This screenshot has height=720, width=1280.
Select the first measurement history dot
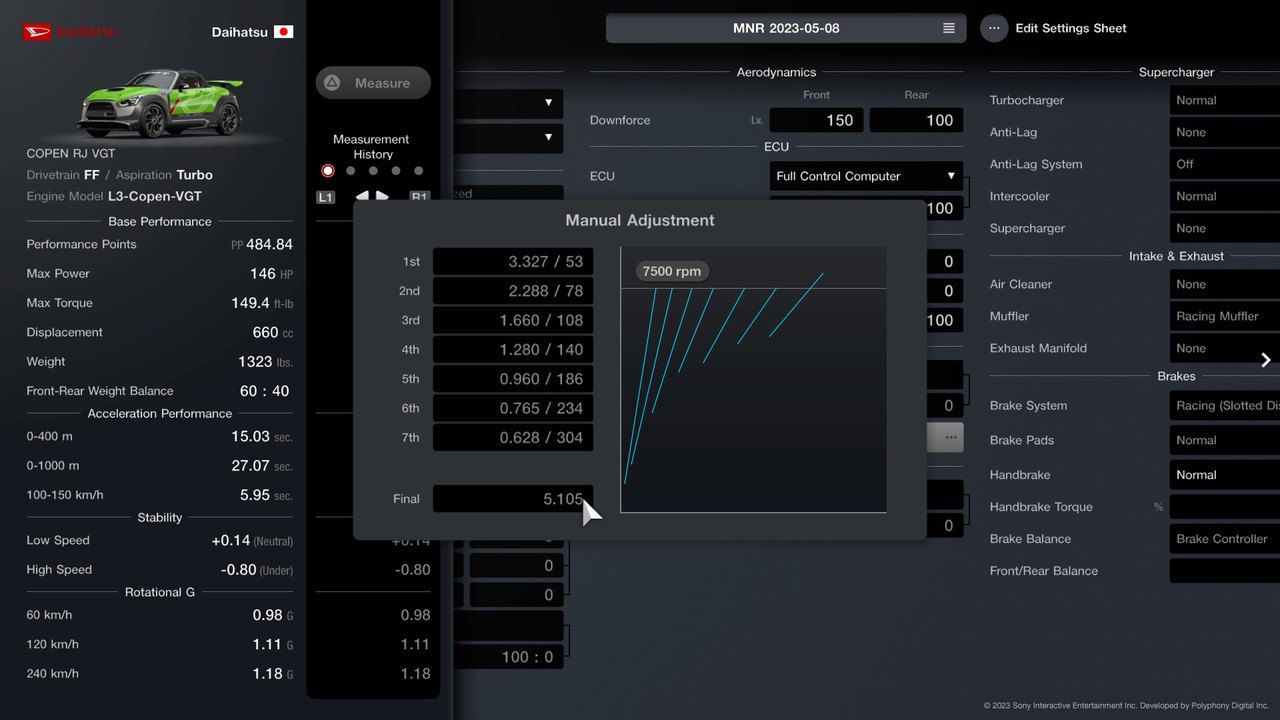[x=327, y=171]
